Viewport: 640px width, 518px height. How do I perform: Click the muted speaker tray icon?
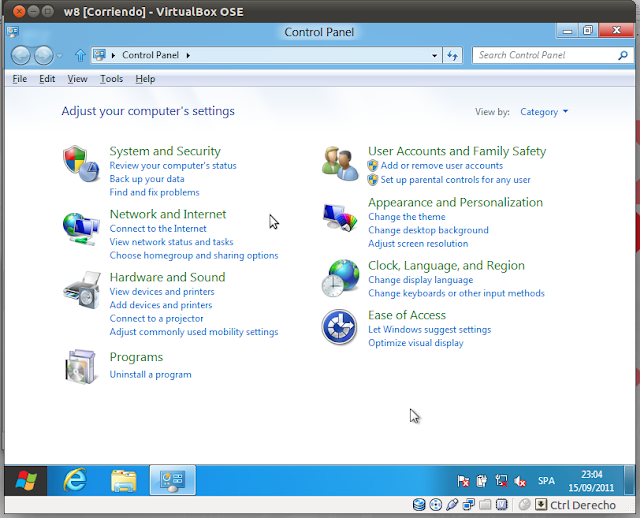520,482
